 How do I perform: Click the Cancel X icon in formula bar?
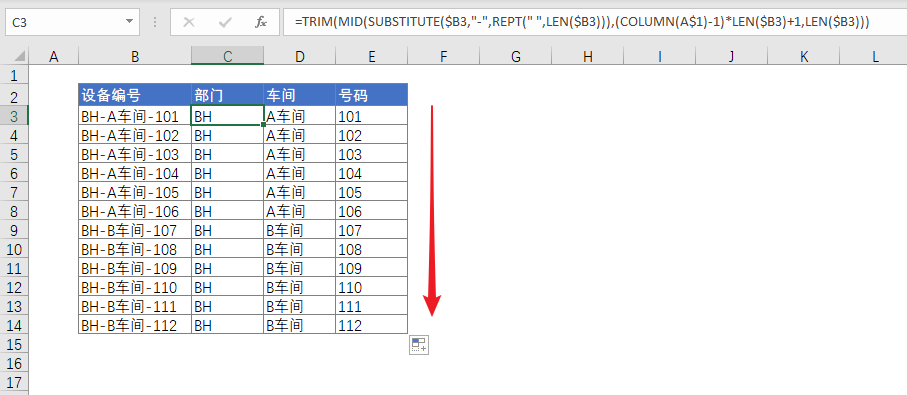click(x=189, y=23)
